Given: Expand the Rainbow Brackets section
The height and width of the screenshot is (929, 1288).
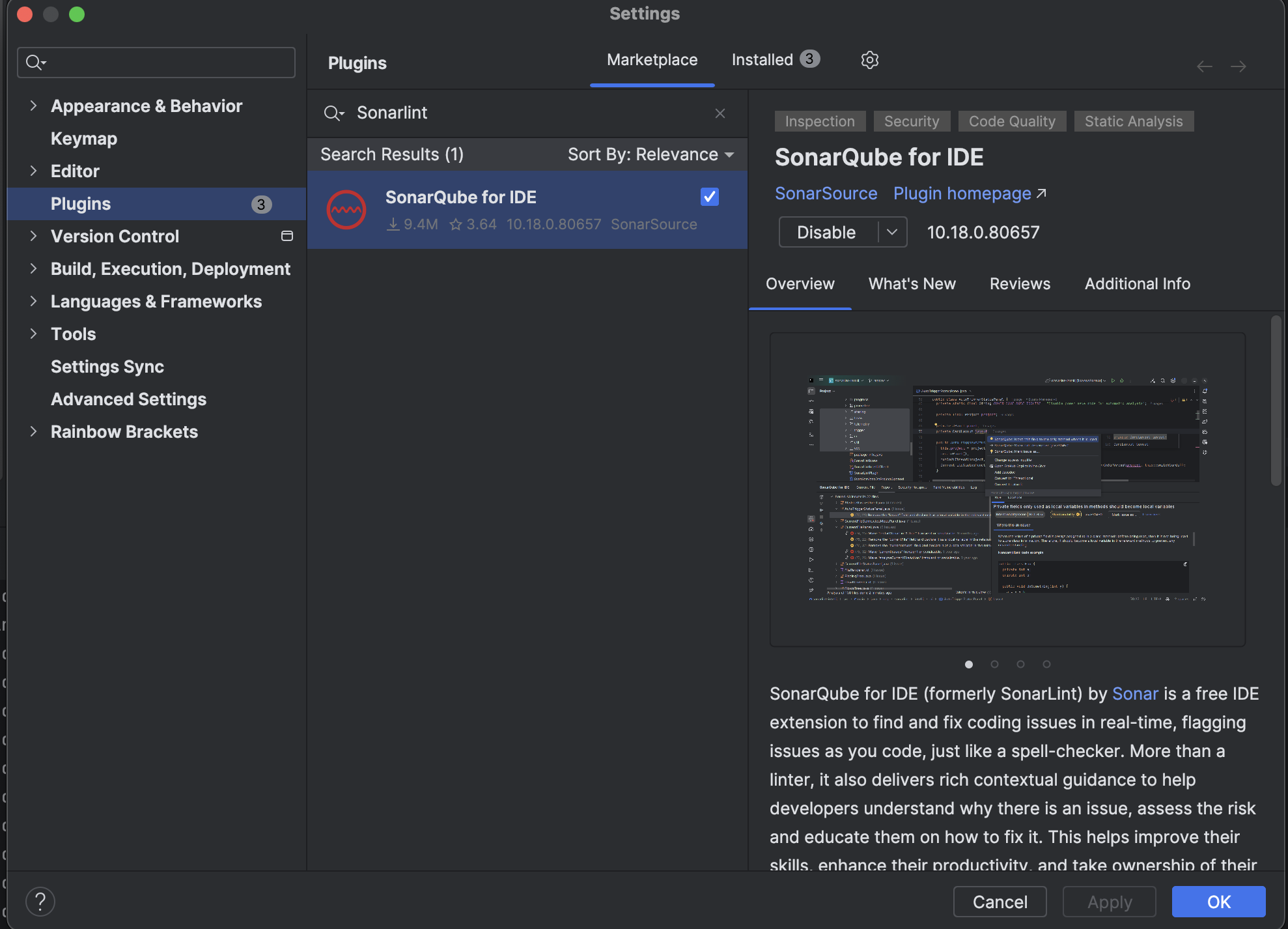Looking at the screenshot, I should (34, 431).
